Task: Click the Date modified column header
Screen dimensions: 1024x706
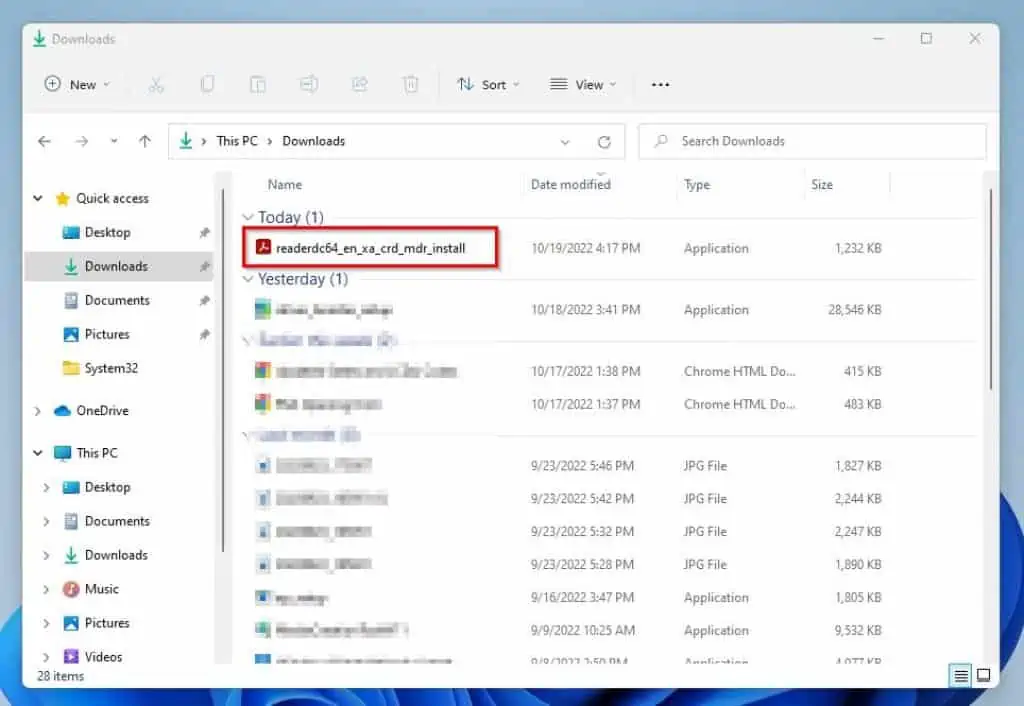Action: (x=570, y=184)
